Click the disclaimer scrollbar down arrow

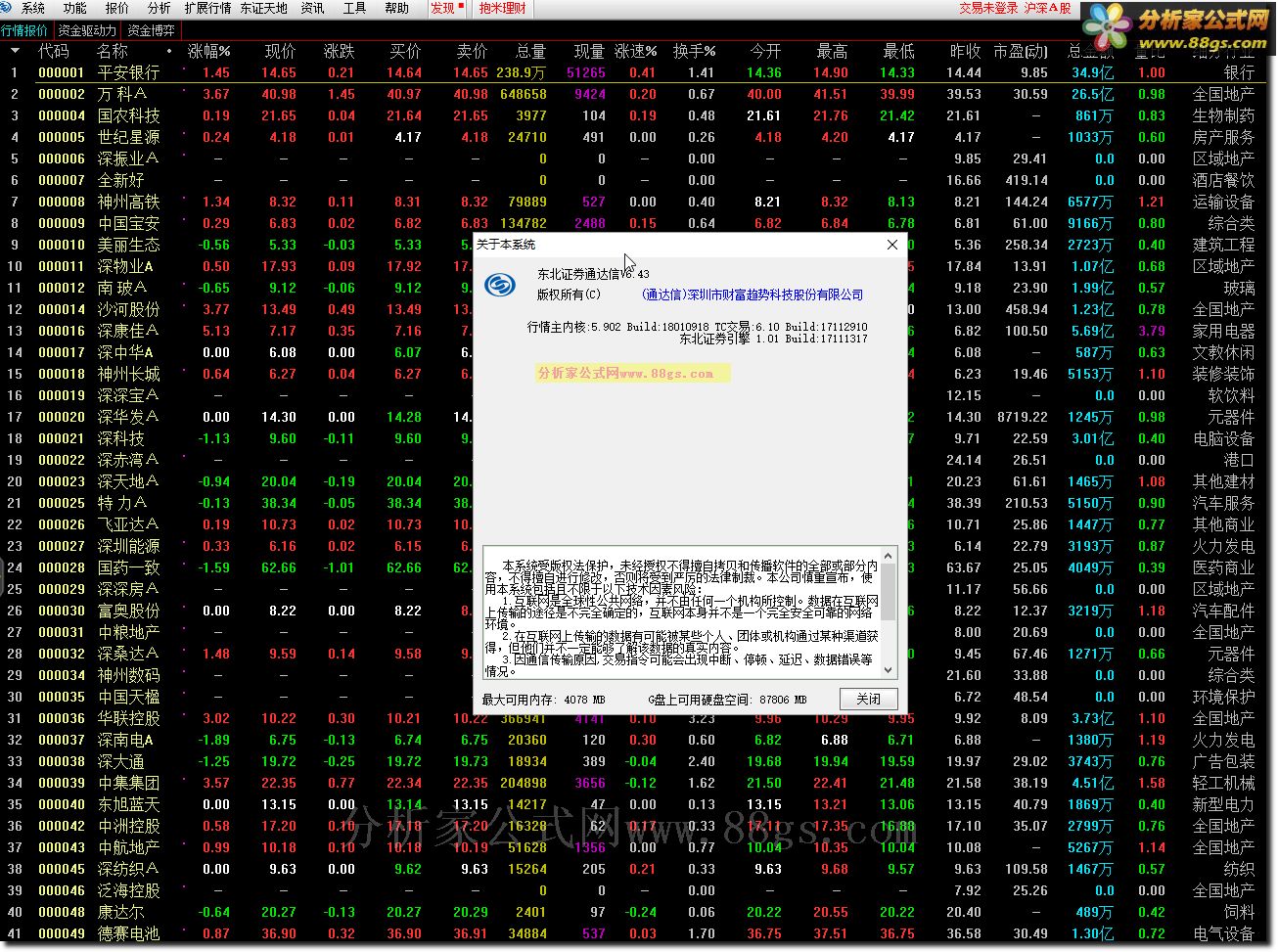click(x=889, y=670)
